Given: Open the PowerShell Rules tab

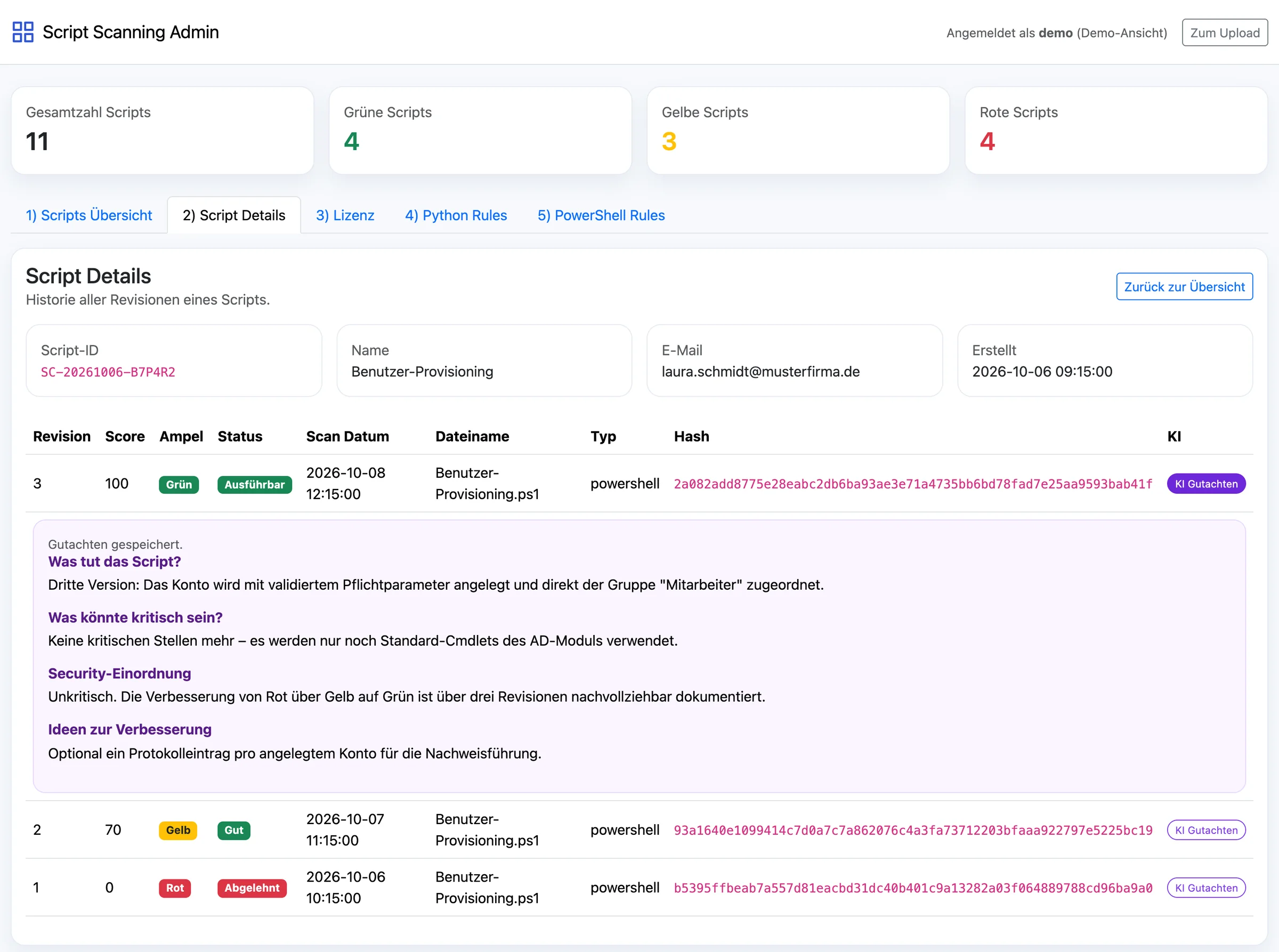Looking at the screenshot, I should (601, 215).
